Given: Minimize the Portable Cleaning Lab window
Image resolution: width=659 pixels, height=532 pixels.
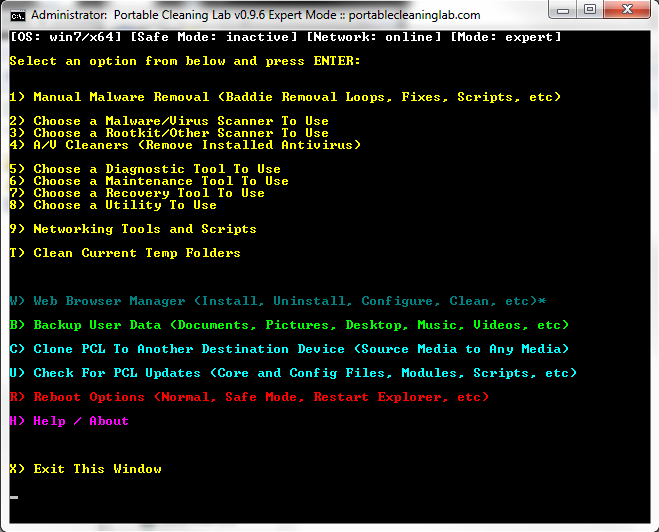Looking at the screenshot, I should (x=563, y=10).
